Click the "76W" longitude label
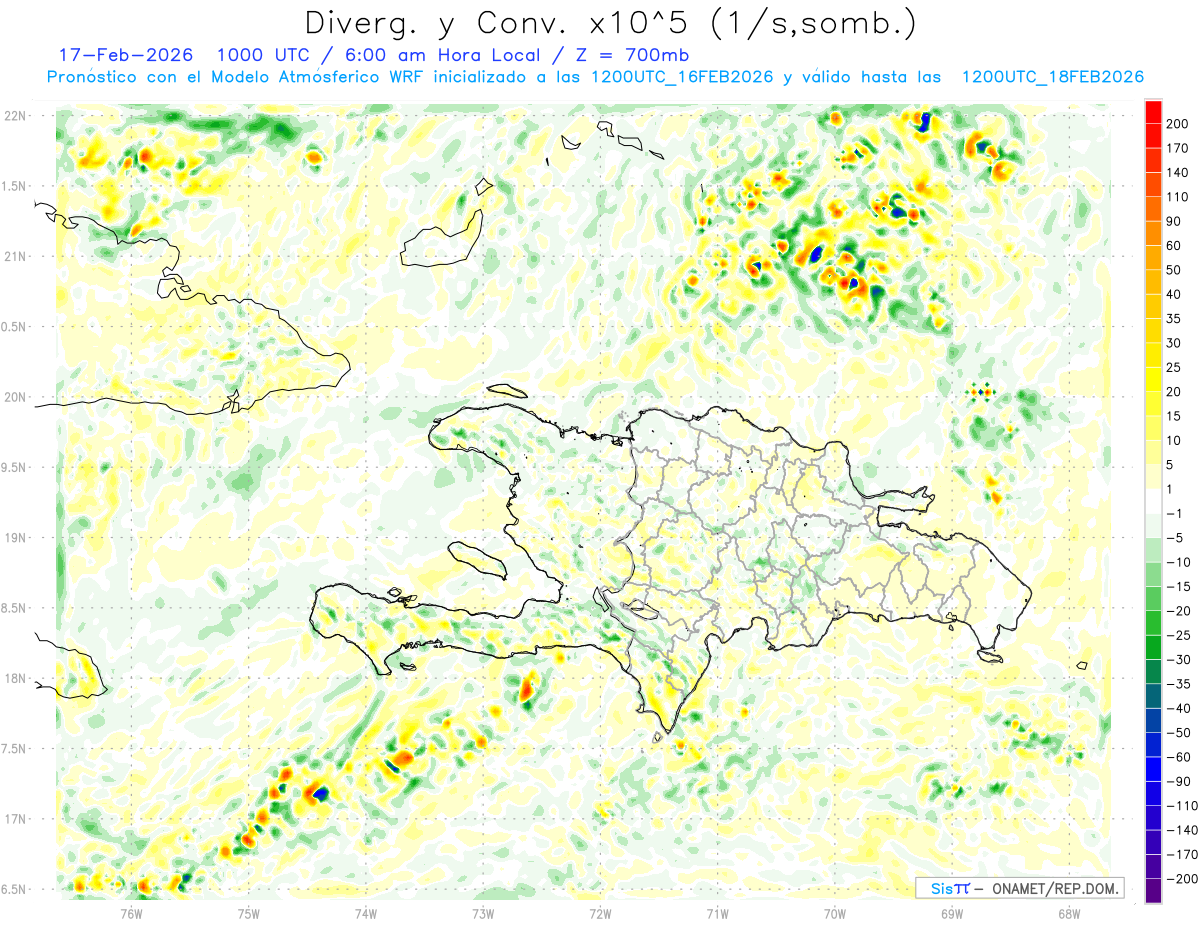 (132, 913)
